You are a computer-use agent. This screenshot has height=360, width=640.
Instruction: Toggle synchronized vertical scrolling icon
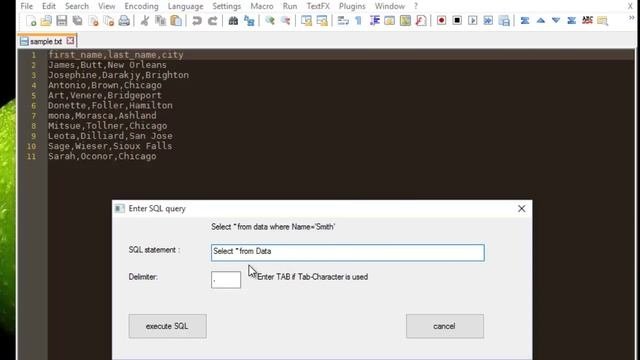(306, 20)
